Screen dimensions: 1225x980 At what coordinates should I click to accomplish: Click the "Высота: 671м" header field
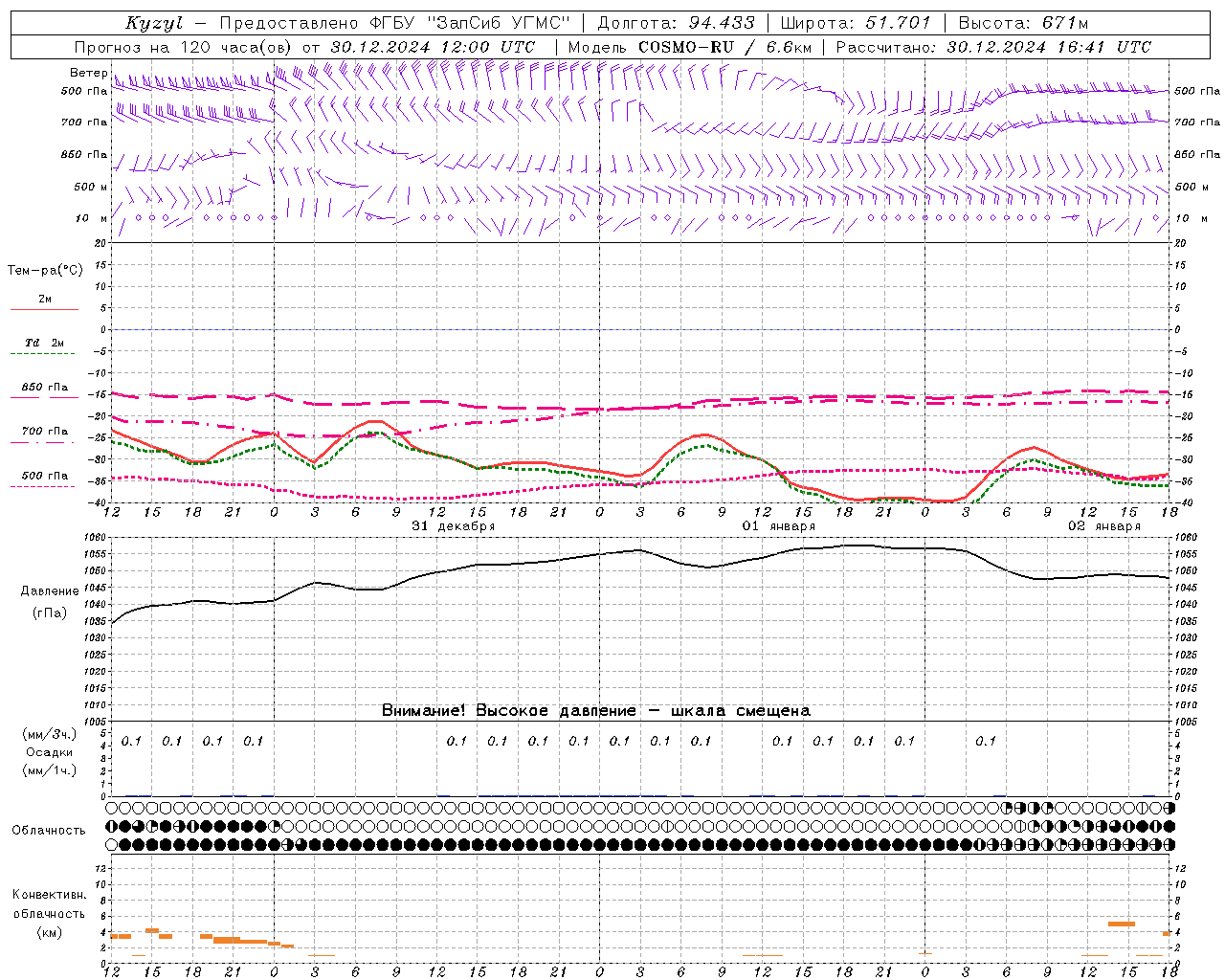[x=1023, y=23]
